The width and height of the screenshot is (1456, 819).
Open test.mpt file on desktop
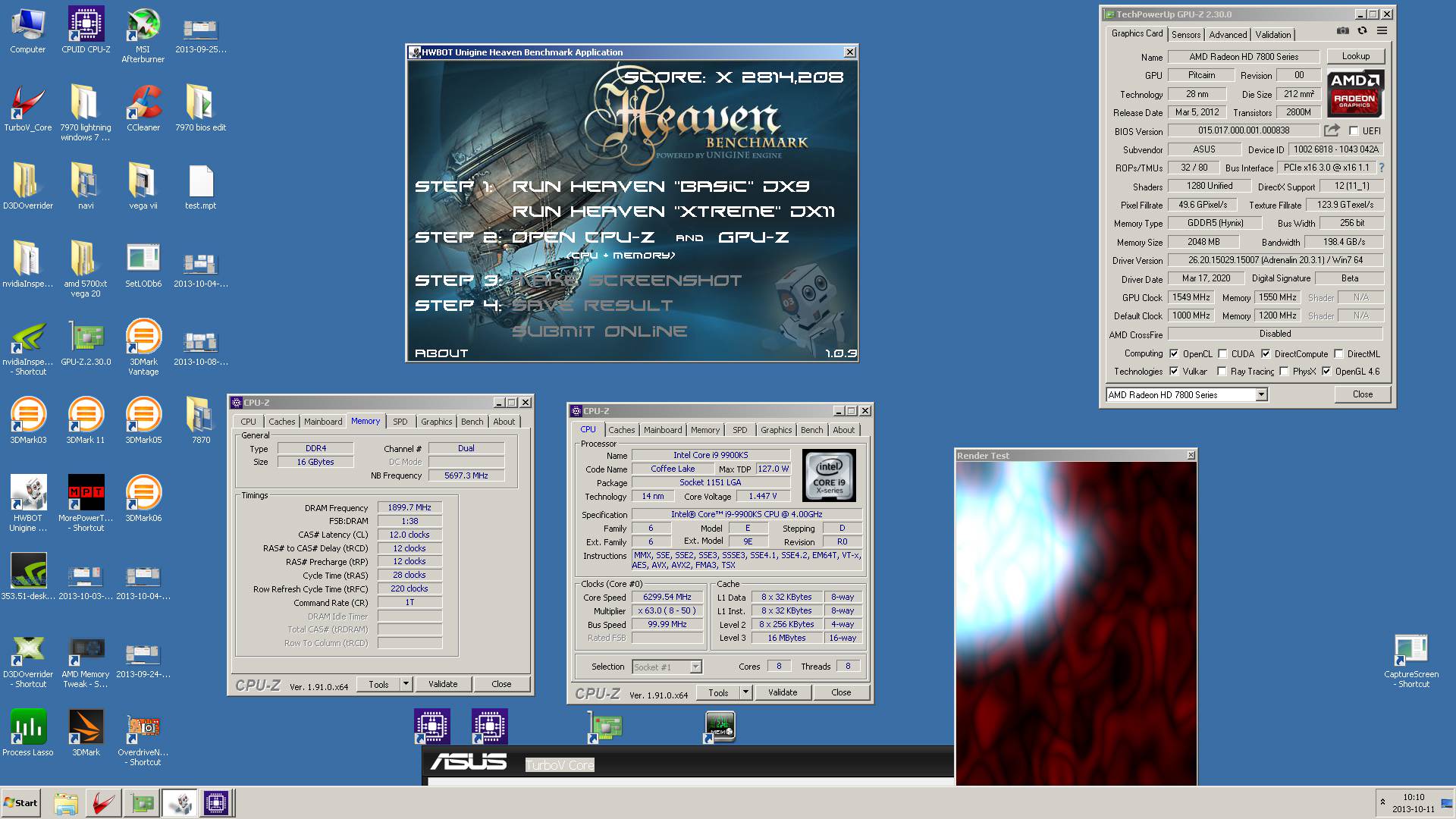201,187
